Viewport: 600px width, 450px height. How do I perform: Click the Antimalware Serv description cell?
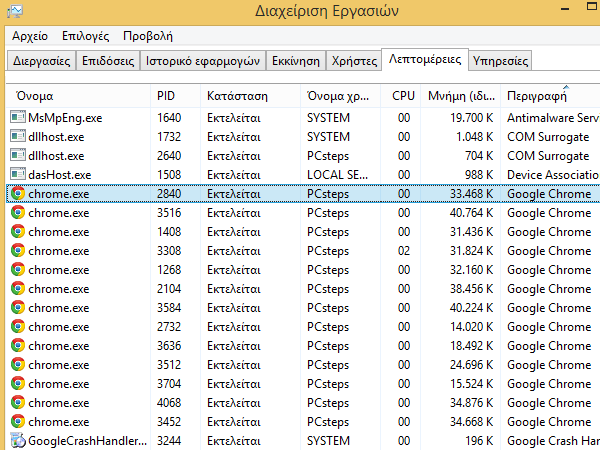[x=553, y=117]
